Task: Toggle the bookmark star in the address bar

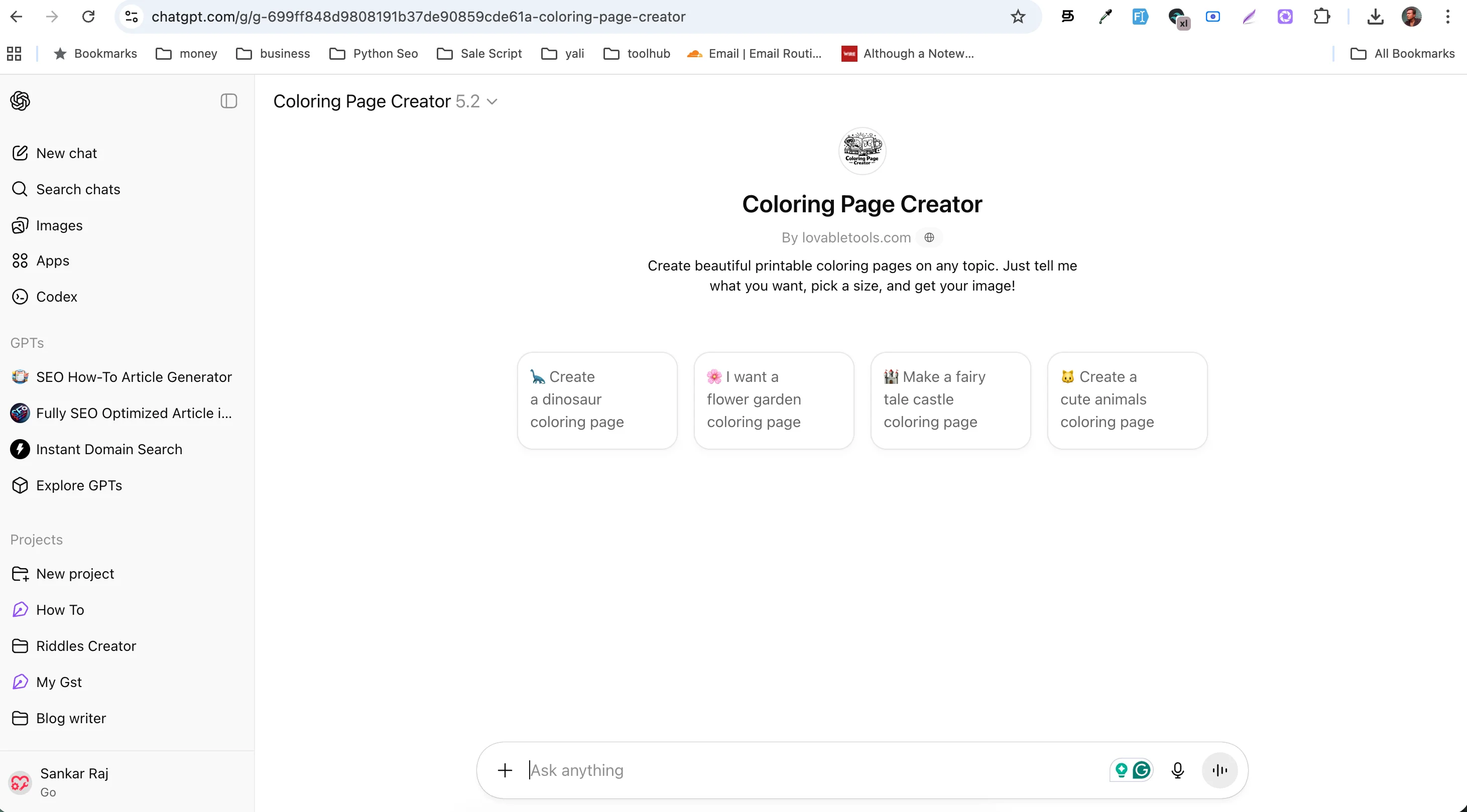Action: pos(1018,17)
